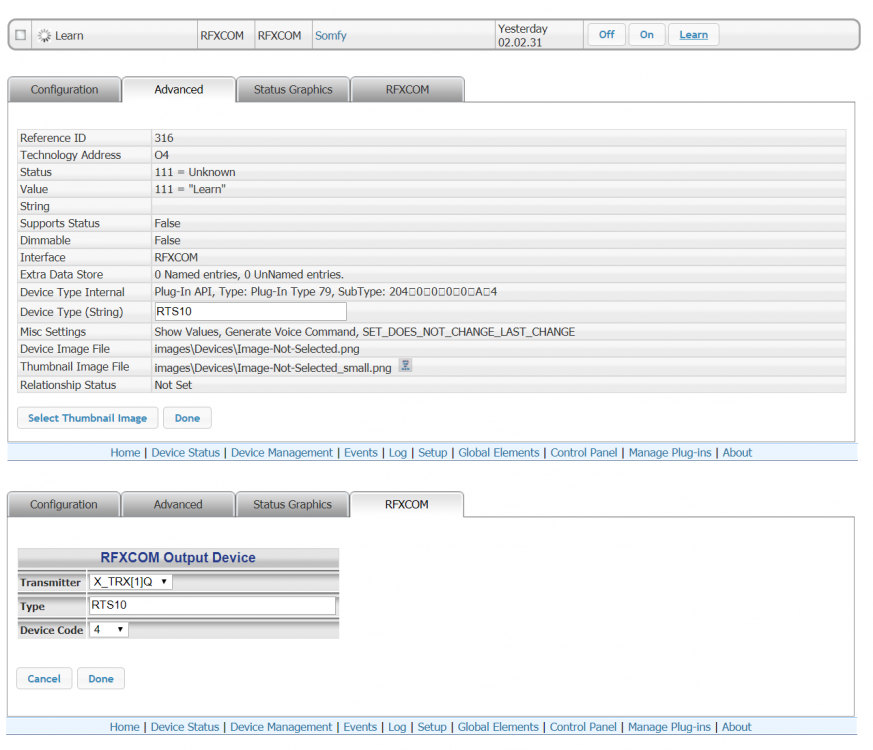Select the upper RFXCOM tab
The height and width of the screenshot is (750, 873).
click(407, 90)
